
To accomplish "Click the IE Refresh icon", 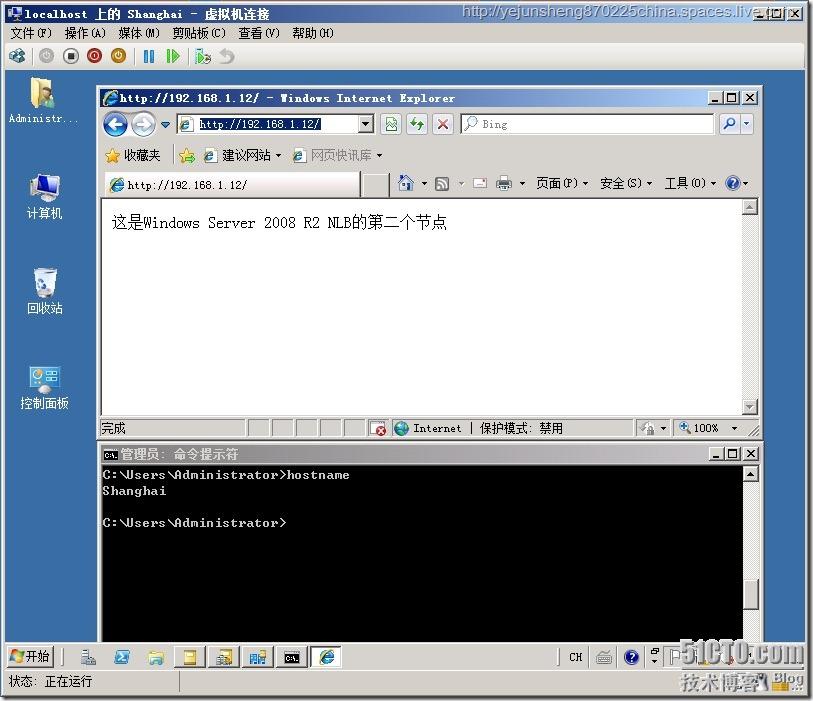I will (x=417, y=124).
